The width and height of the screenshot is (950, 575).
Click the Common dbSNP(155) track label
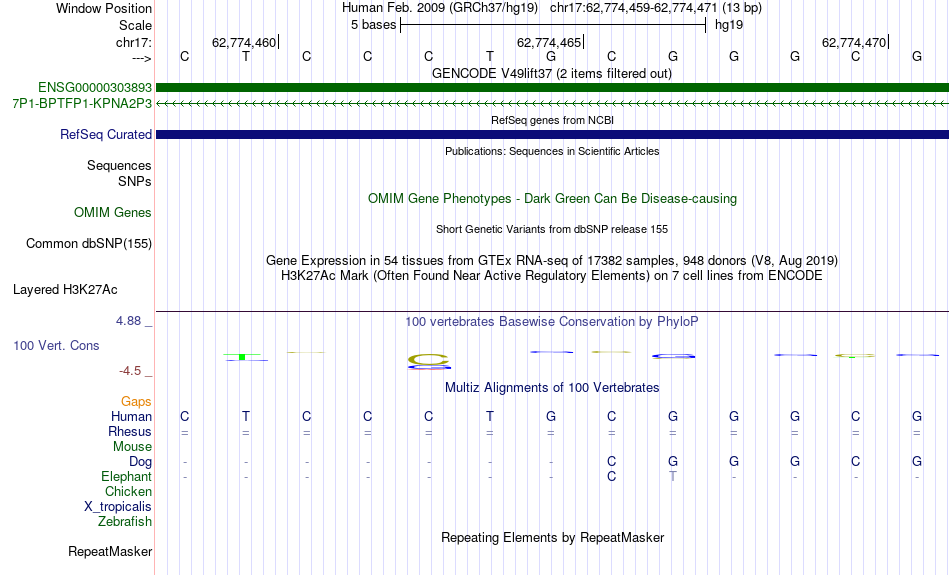(x=89, y=244)
